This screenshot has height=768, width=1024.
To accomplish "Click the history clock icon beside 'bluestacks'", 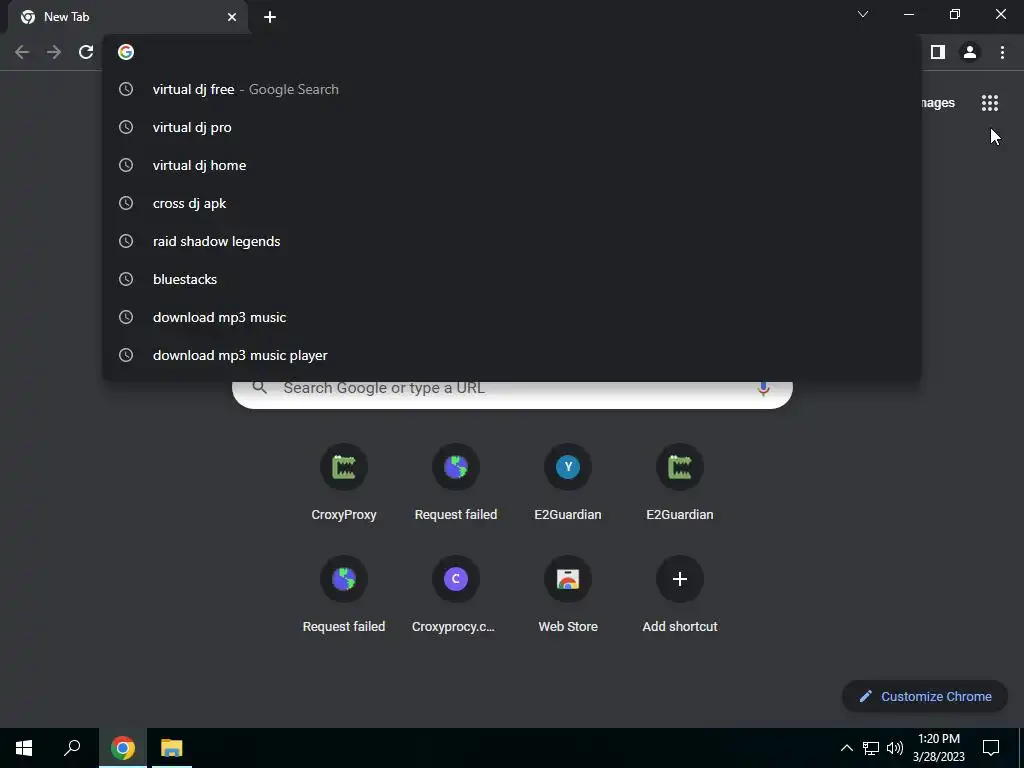I will 126,279.
